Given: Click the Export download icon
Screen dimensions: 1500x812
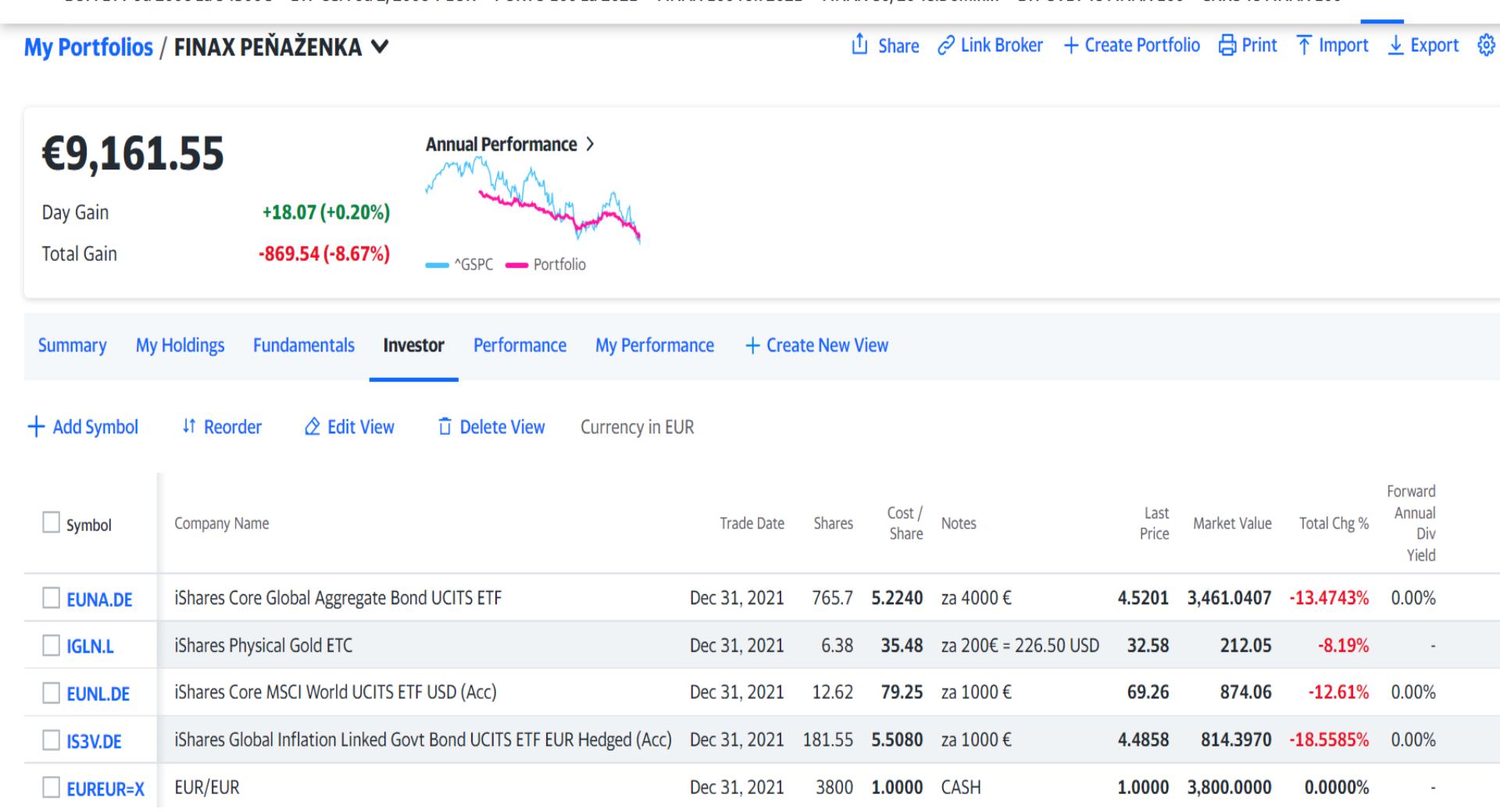Looking at the screenshot, I should pos(1395,45).
